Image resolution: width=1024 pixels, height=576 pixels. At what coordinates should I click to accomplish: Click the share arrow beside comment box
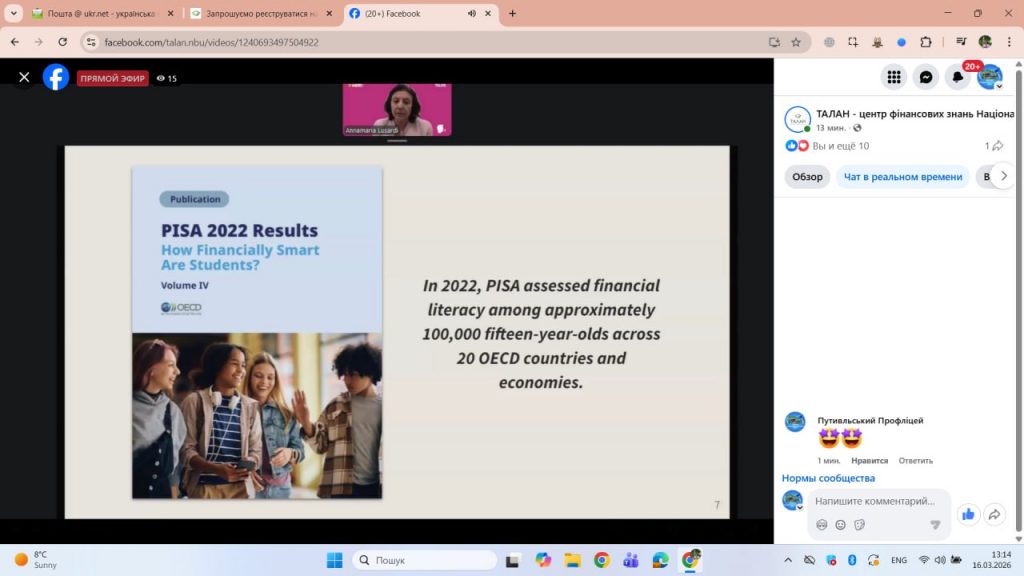coord(994,514)
